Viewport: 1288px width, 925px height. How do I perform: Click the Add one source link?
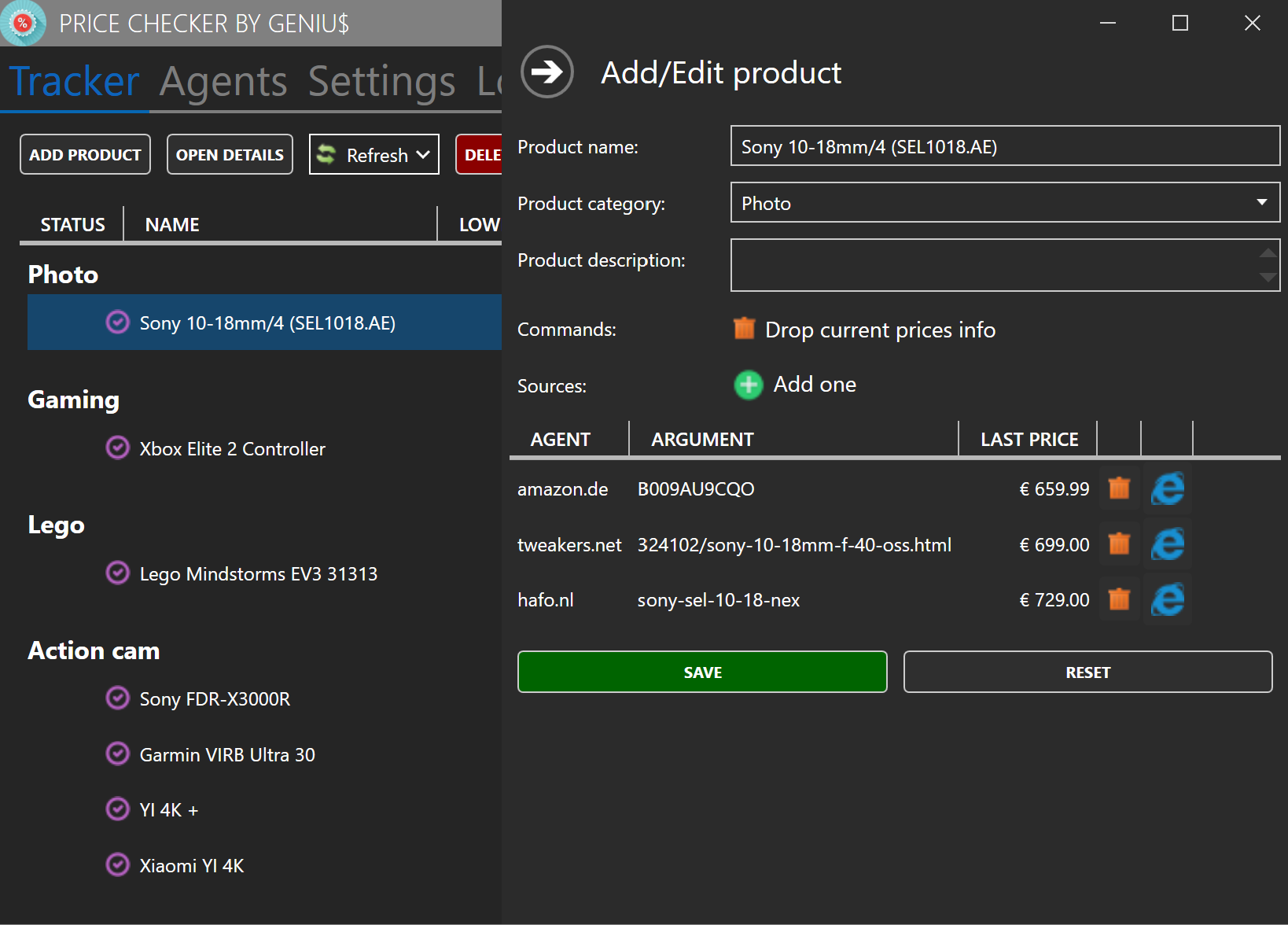pos(815,384)
